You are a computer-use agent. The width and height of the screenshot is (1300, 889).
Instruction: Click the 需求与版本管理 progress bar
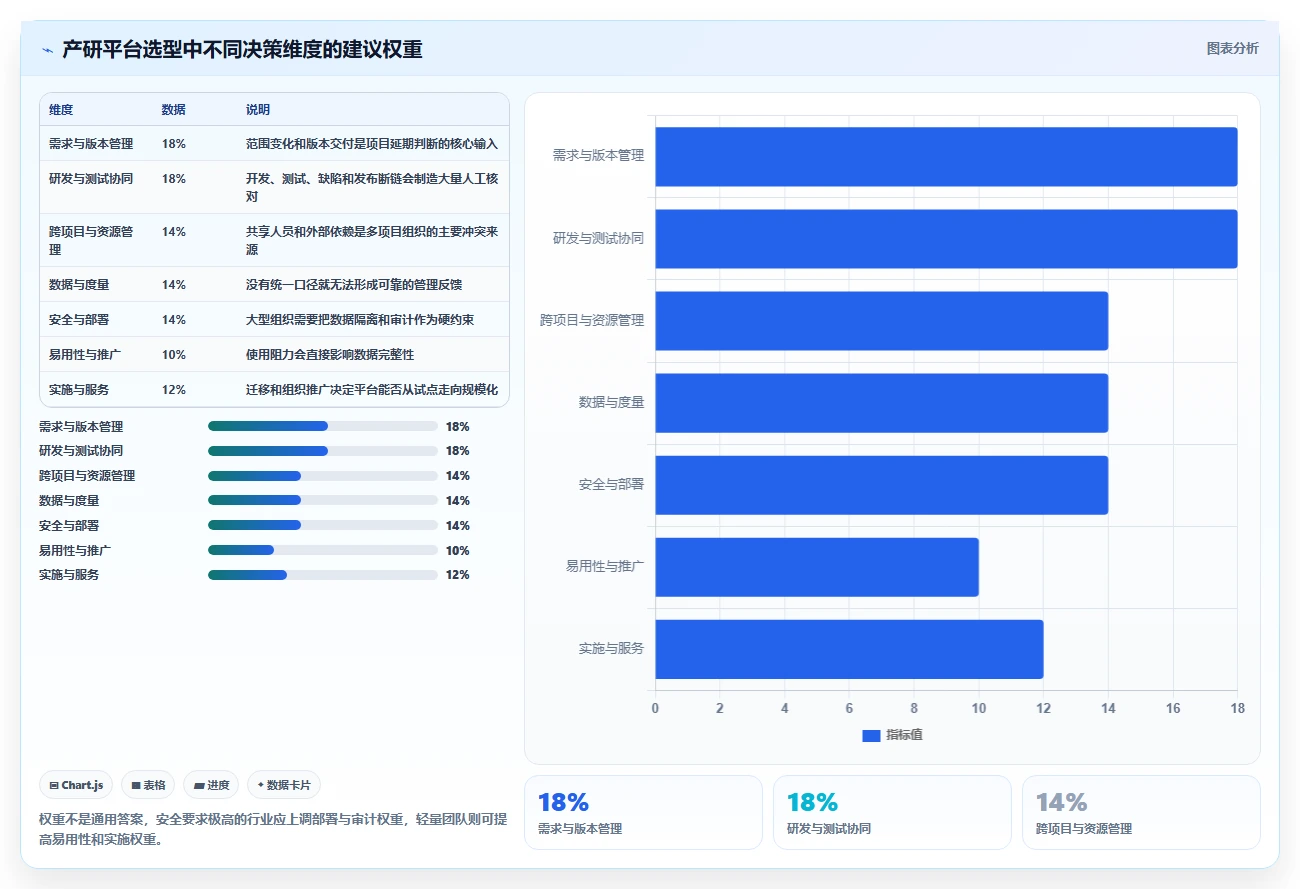323,426
